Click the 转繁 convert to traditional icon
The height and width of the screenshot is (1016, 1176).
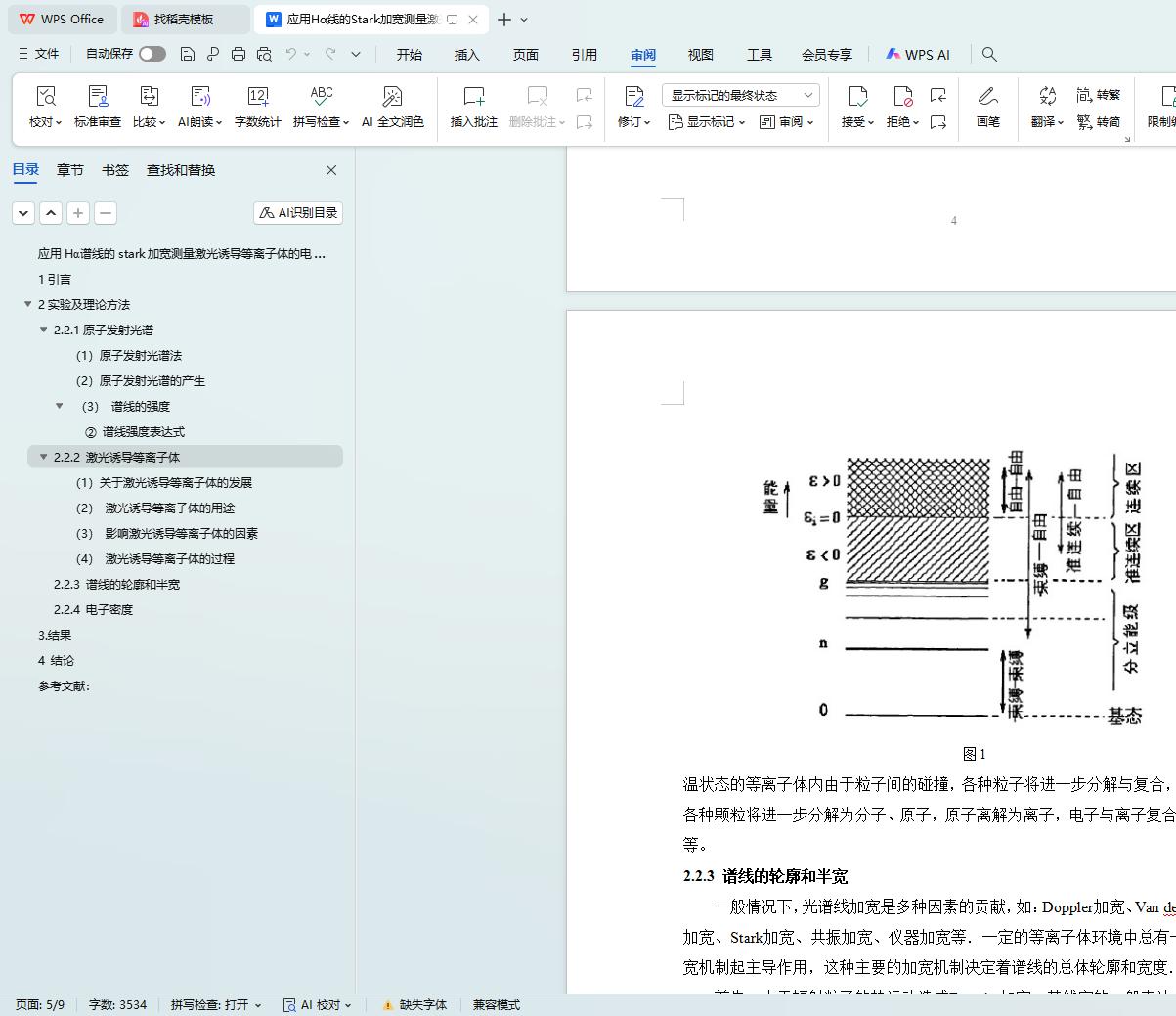(x=1098, y=95)
